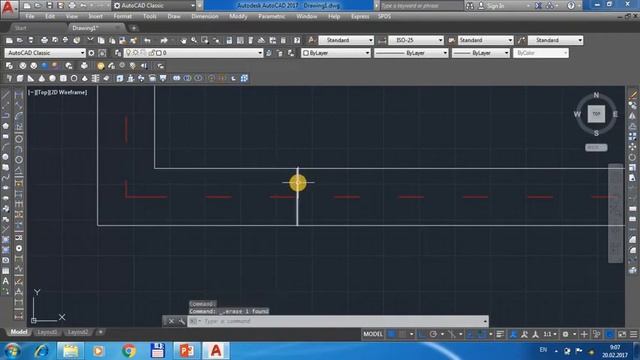Open the layer list dropdown showing layer 0
This screenshot has height=360, width=640.
pos(193,53)
